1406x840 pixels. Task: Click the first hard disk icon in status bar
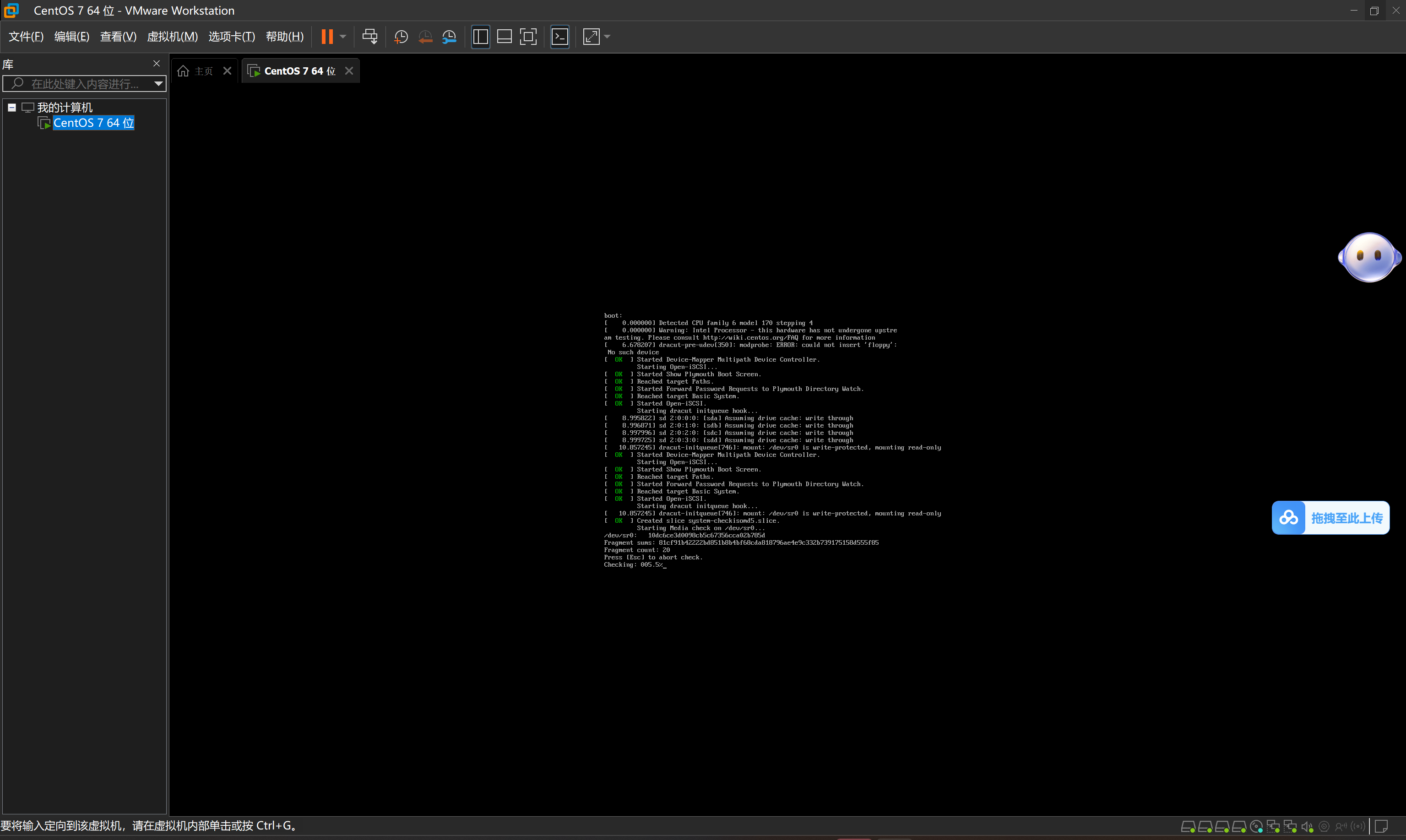tap(1189, 826)
